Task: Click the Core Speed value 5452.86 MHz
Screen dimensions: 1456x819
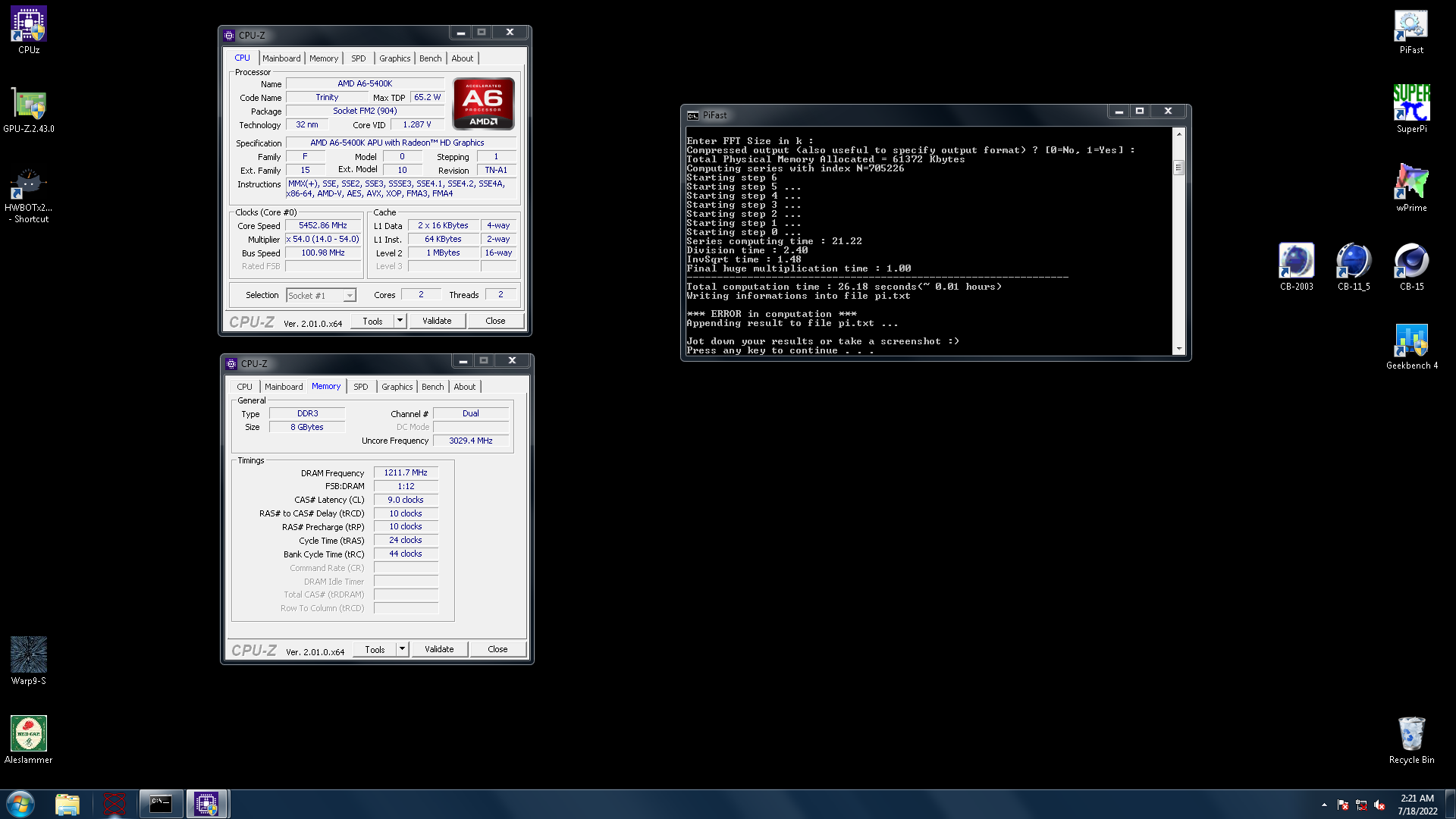Action: click(x=323, y=226)
